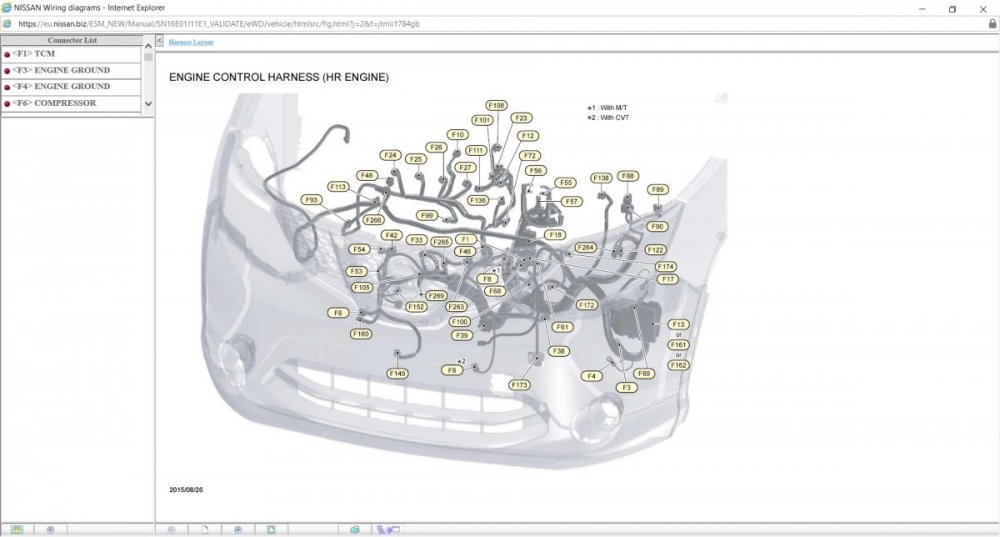Click the green page icon in bottom toolbar

[272, 530]
